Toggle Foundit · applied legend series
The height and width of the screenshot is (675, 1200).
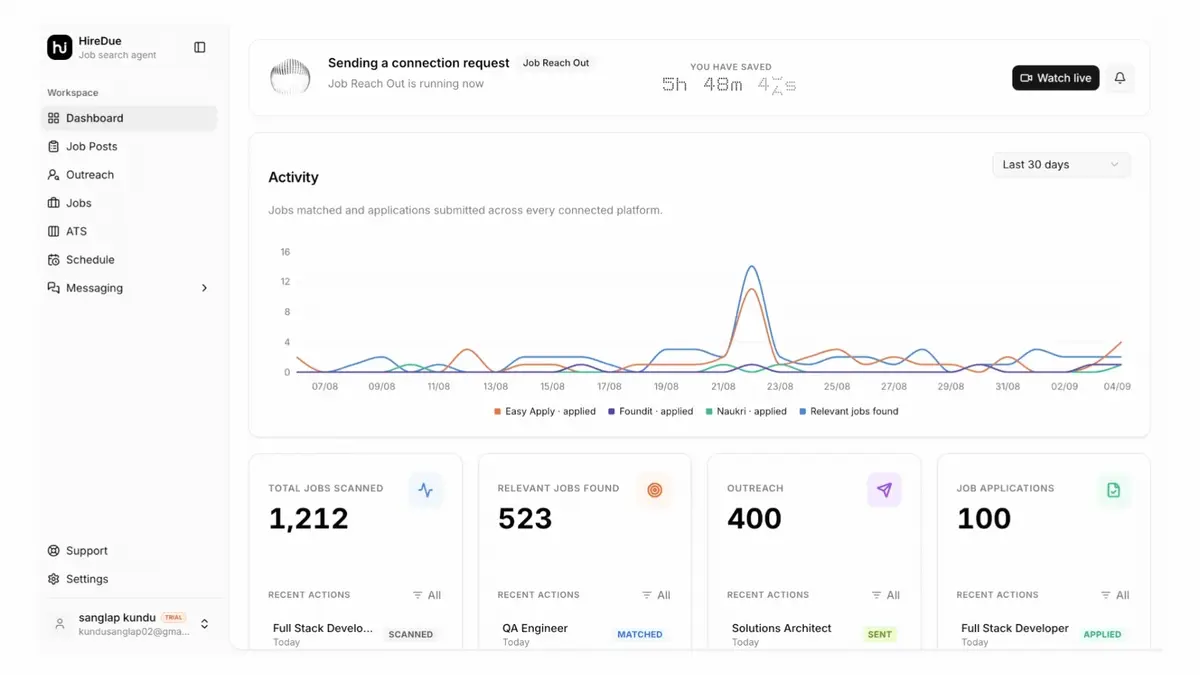click(x=651, y=411)
